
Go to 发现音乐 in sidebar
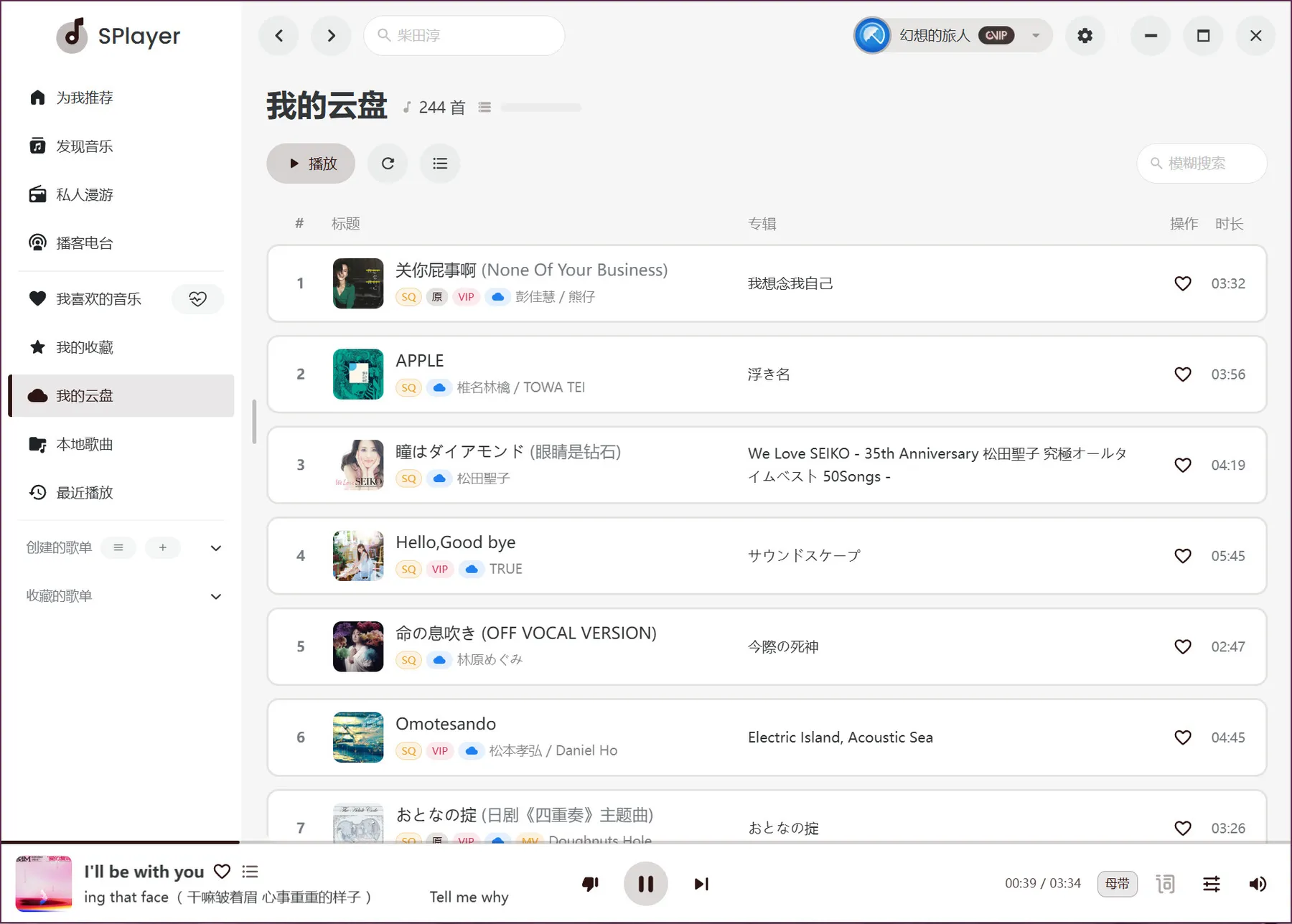click(85, 146)
